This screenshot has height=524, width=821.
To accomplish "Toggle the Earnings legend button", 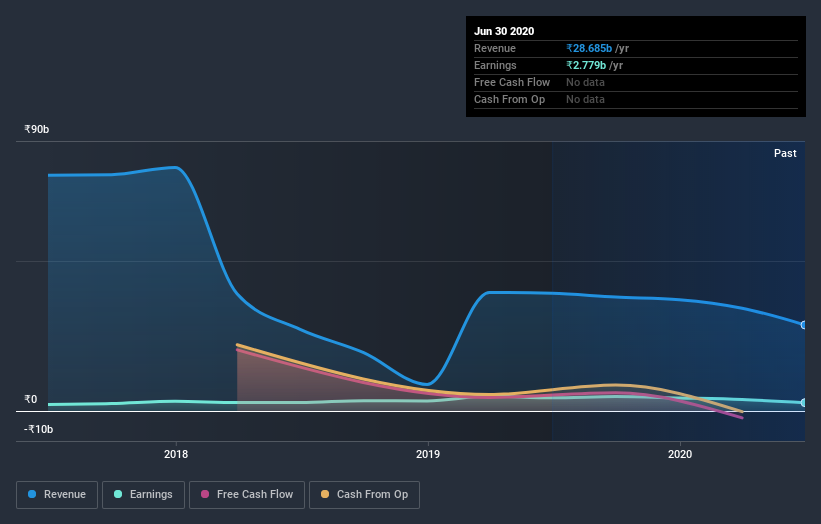I will click(143, 495).
